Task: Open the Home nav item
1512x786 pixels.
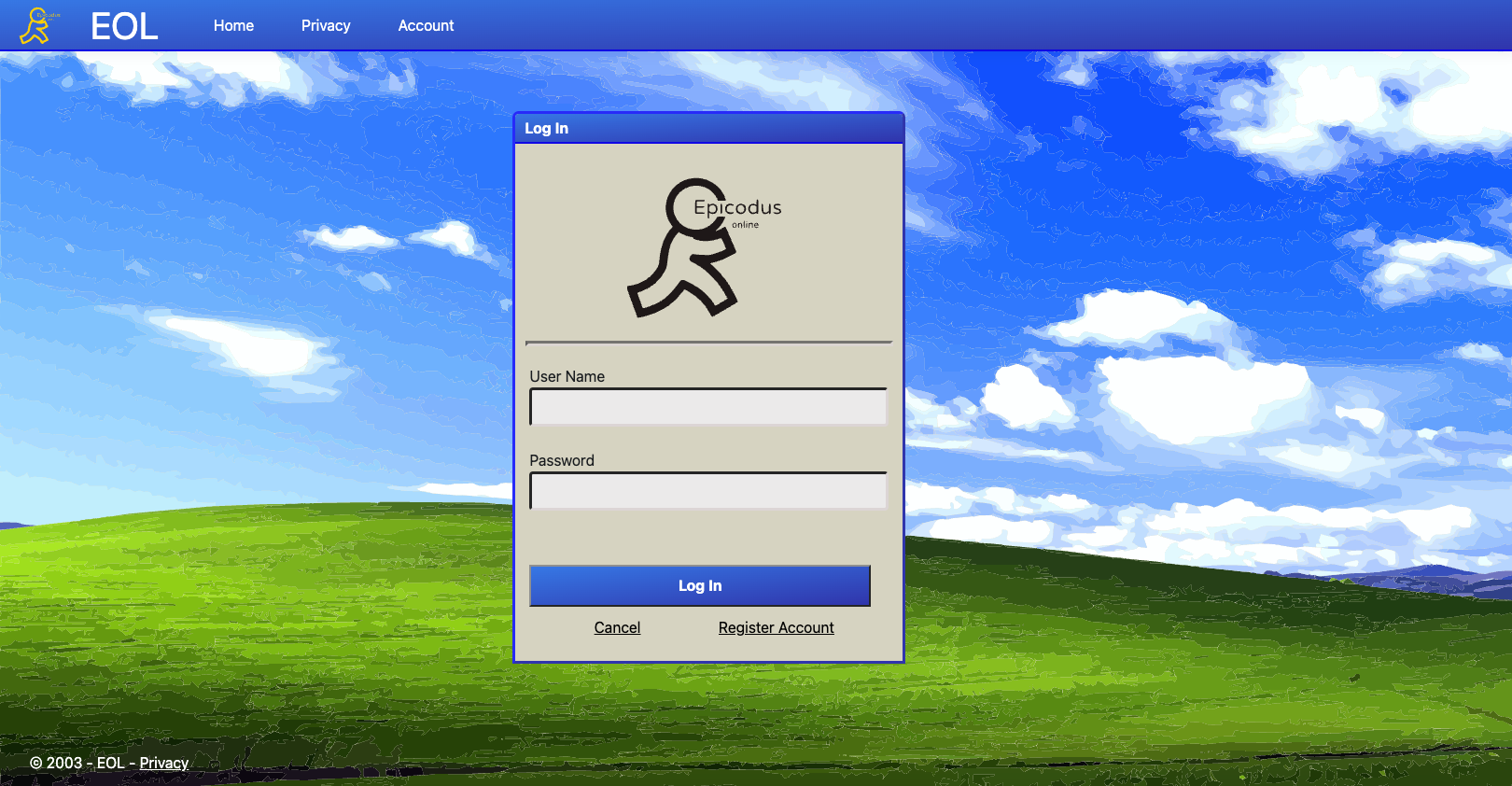Action: coord(233,26)
